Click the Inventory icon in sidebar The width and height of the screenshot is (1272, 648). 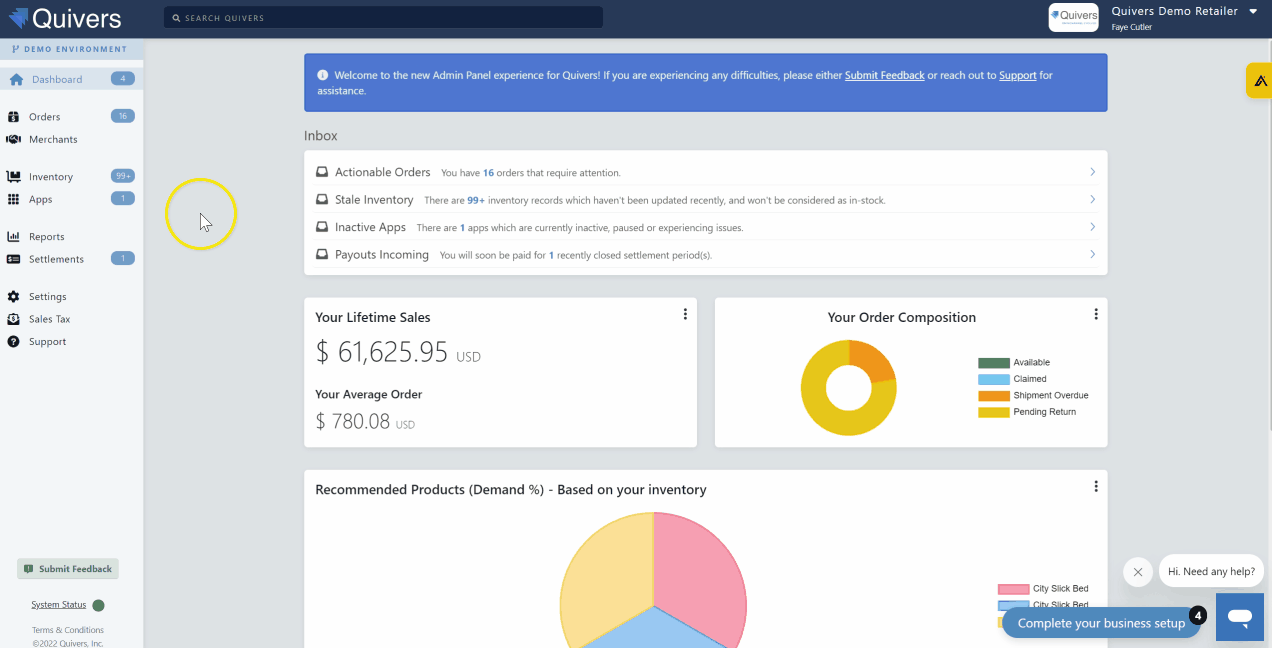[x=14, y=177]
